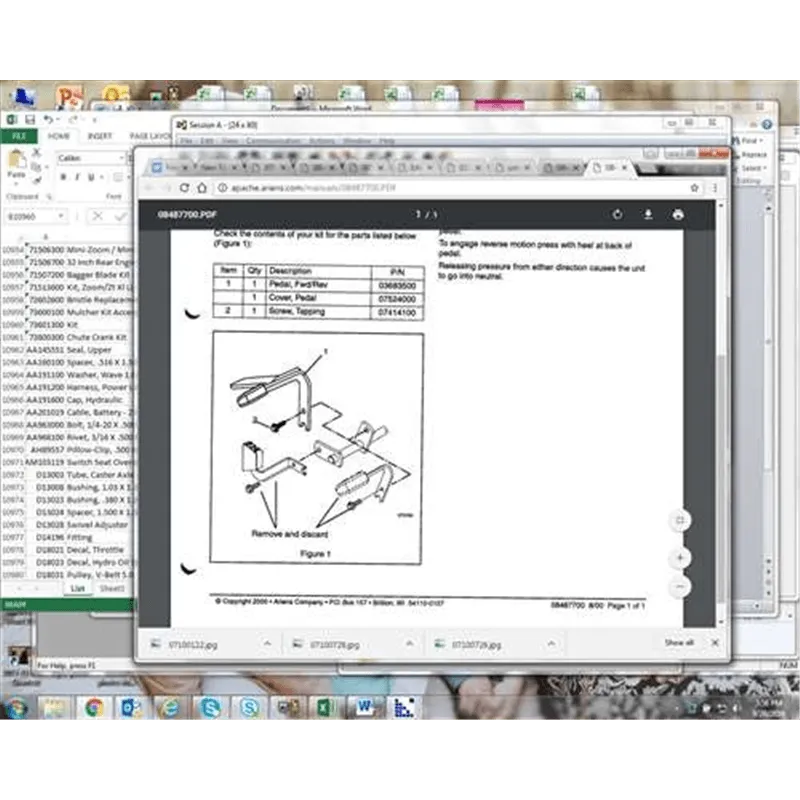Download the PDF file
Screen dimensions: 800x800
tap(648, 214)
